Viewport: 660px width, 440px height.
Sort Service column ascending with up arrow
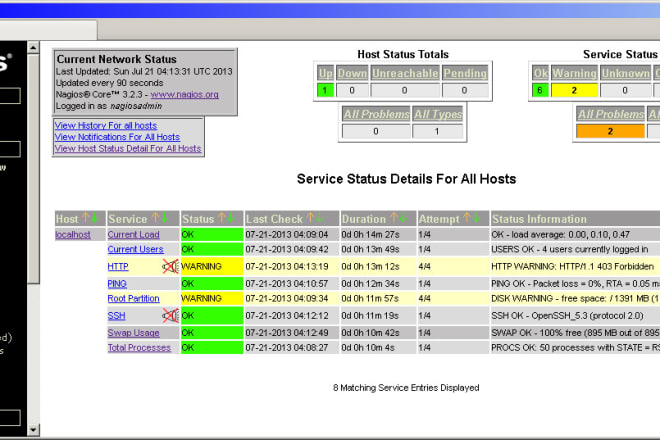[x=155, y=218]
